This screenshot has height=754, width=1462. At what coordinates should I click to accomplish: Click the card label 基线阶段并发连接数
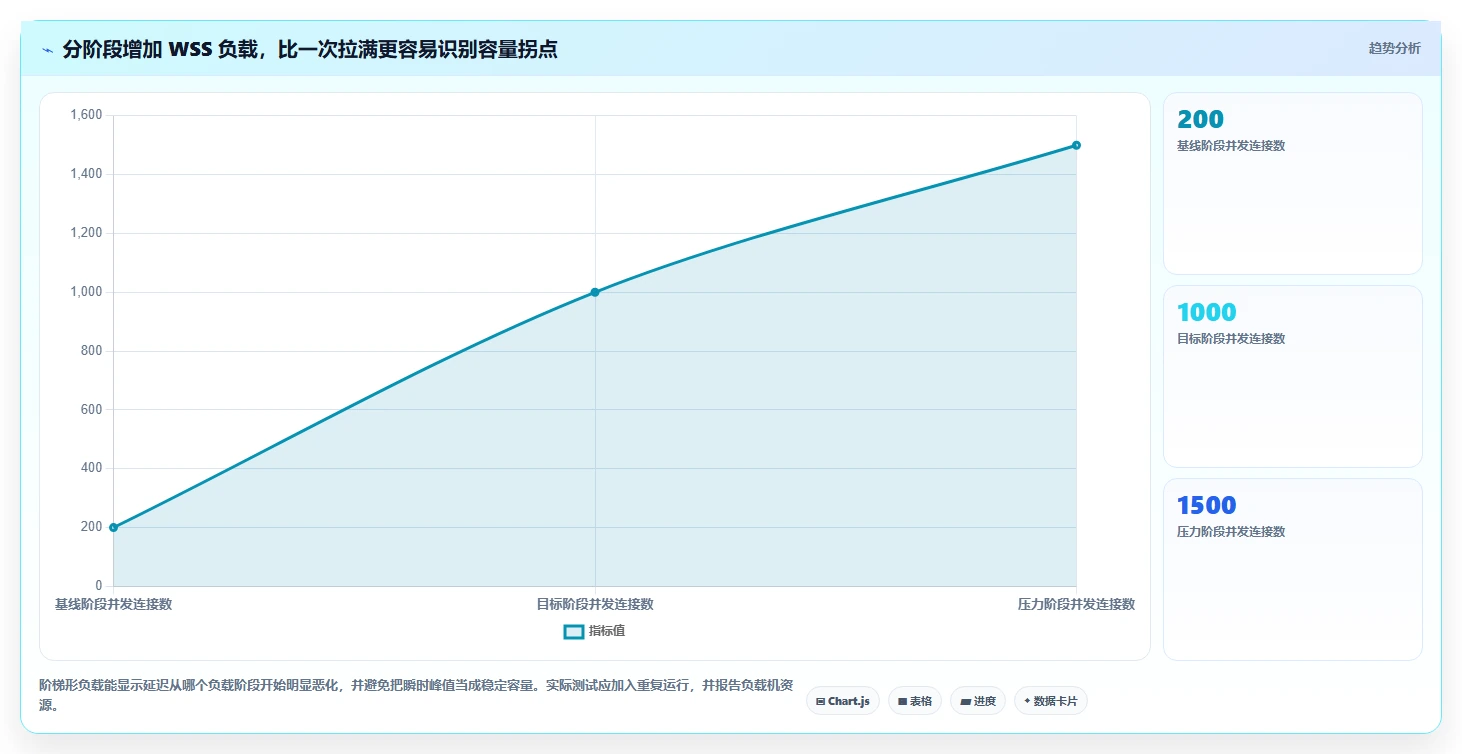pos(1231,145)
